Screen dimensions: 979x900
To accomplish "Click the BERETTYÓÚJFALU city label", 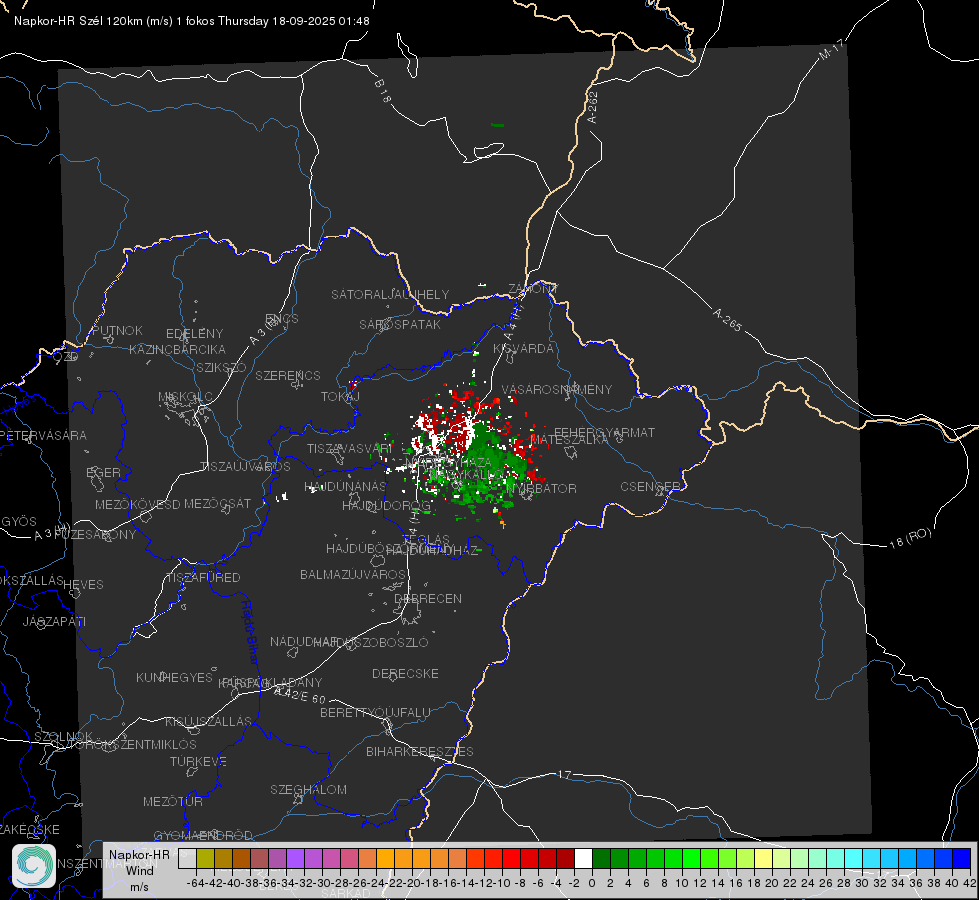I will click(x=375, y=712).
